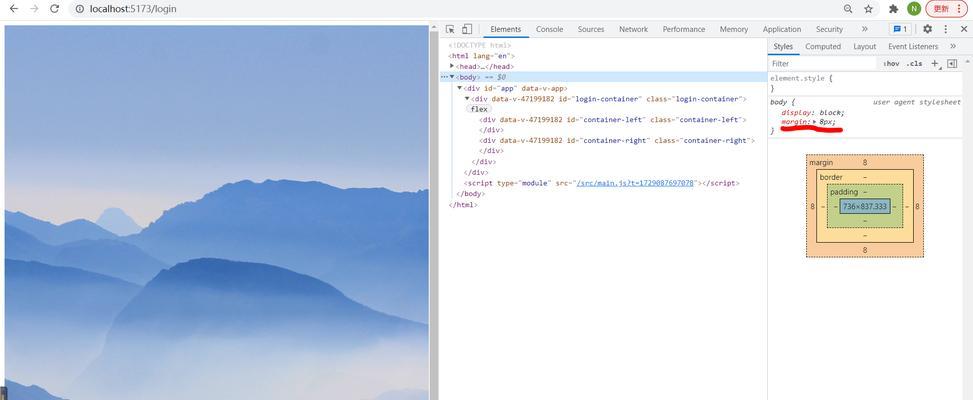Expand the head element node
Screen dimensions: 973x400
click(452, 66)
